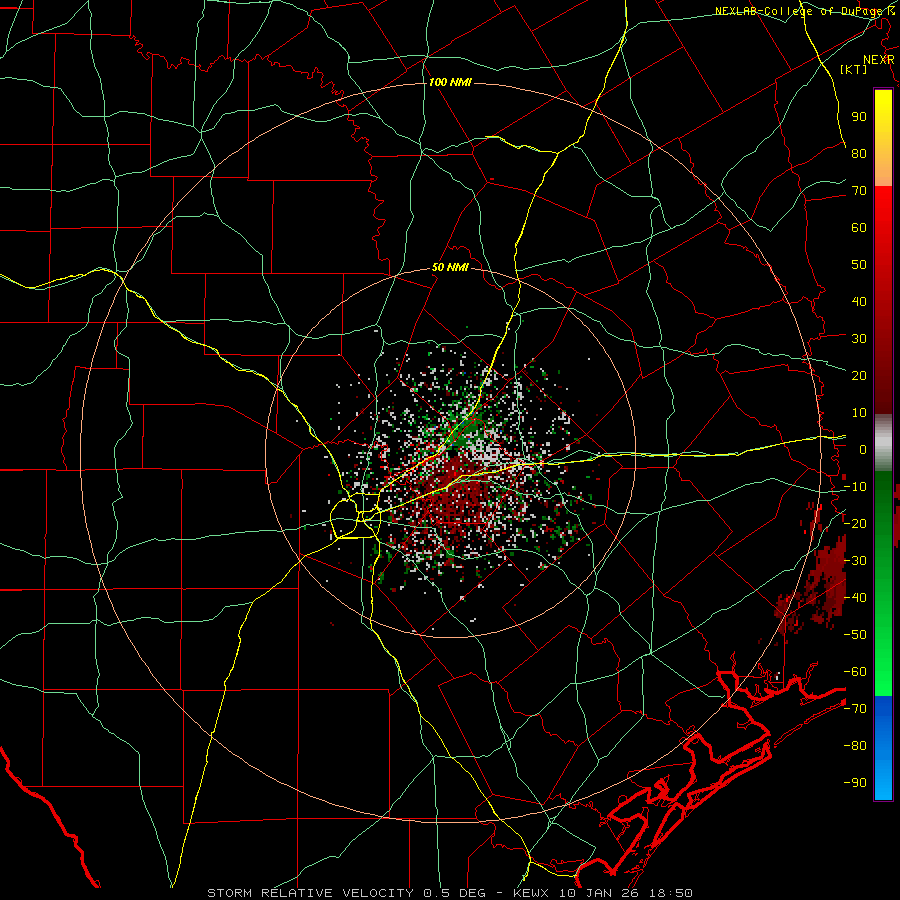Select the gray near-zero segment of color bar
This screenshot has height=900, width=900.
click(x=883, y=443)
